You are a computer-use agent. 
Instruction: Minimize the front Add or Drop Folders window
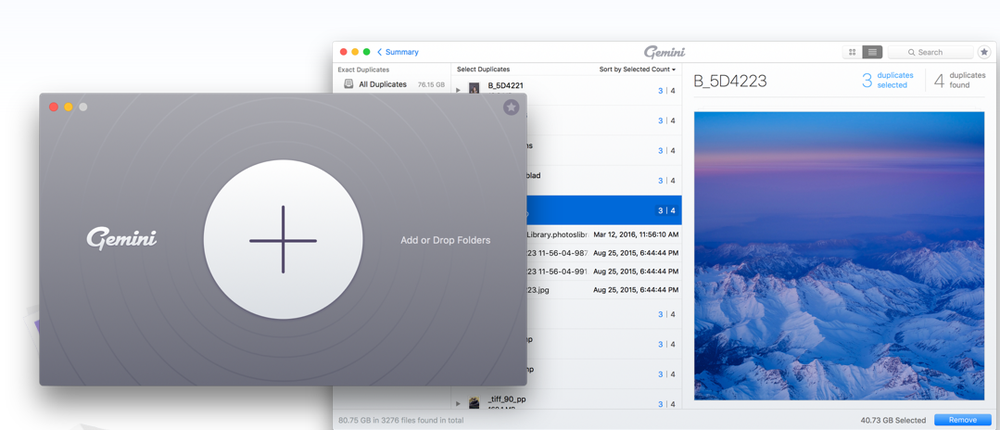point(68,107)
